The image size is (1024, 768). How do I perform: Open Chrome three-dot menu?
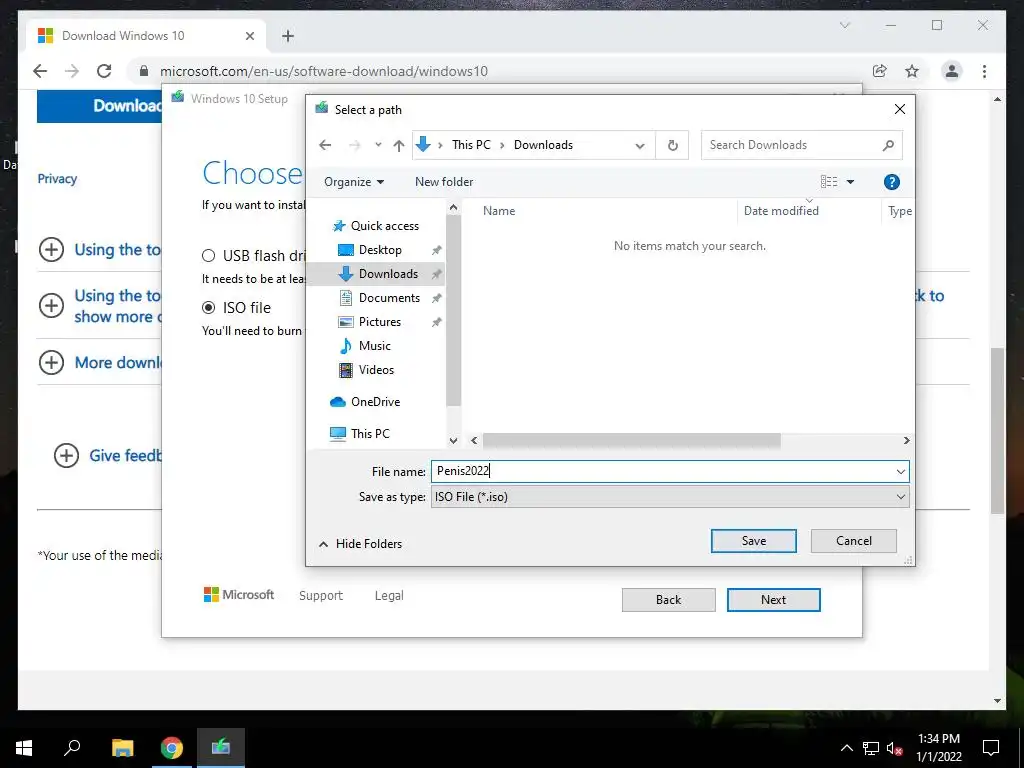point(984,71)
